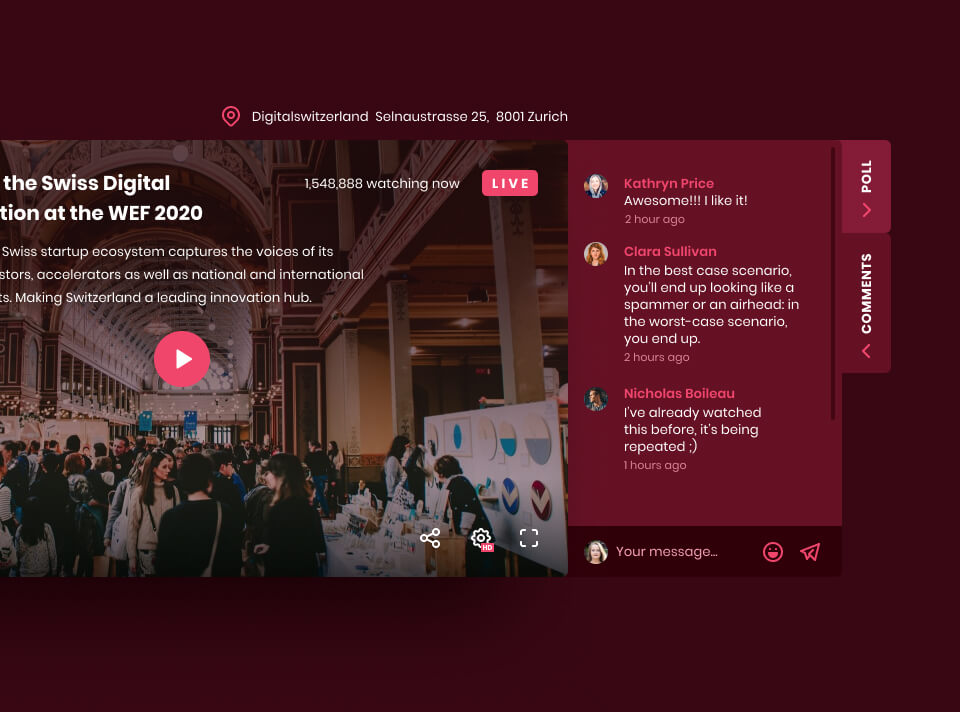Click Nicholas Boileau's name
Image resolution: width=960 pixels, height=712 pixels.
[x=679, y=393]
